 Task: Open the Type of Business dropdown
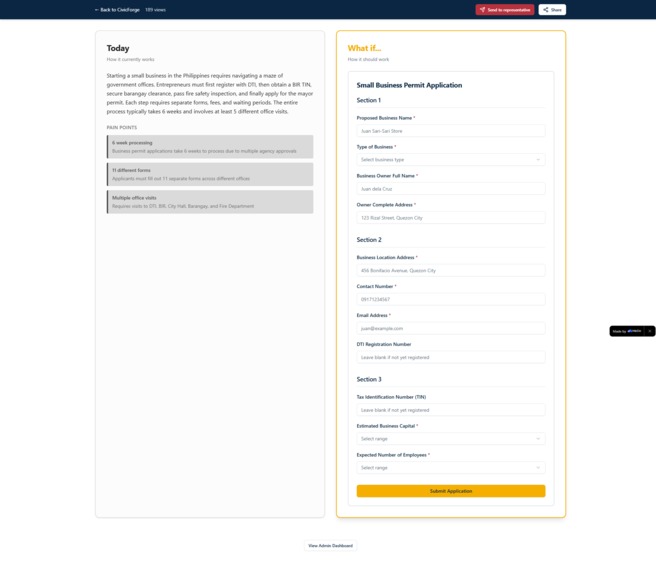coord(451,160)
